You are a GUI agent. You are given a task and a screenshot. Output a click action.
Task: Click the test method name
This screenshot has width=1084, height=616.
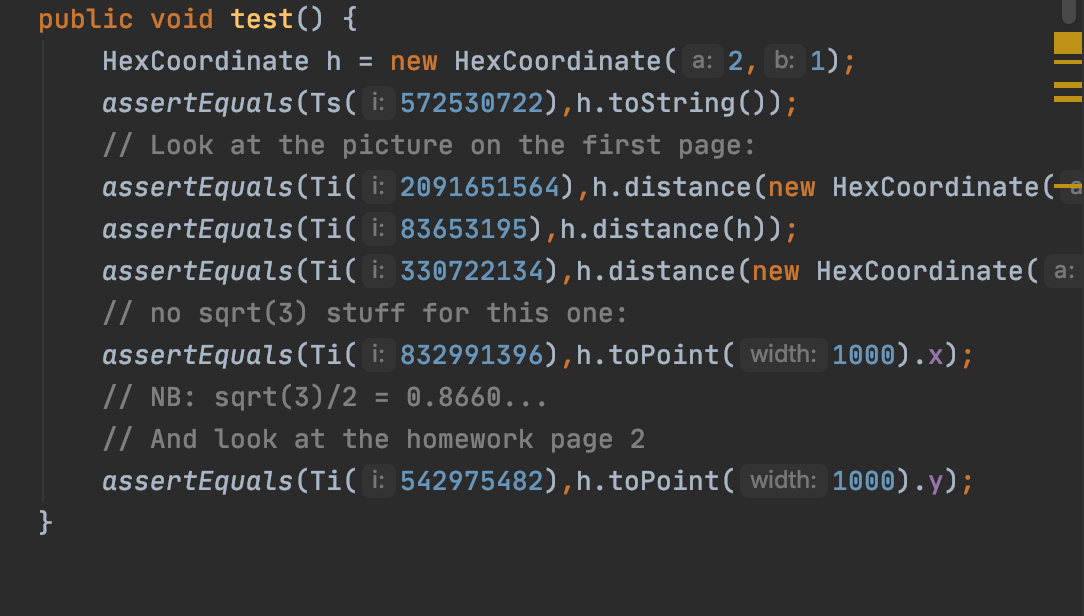click(x=262, y=19)
